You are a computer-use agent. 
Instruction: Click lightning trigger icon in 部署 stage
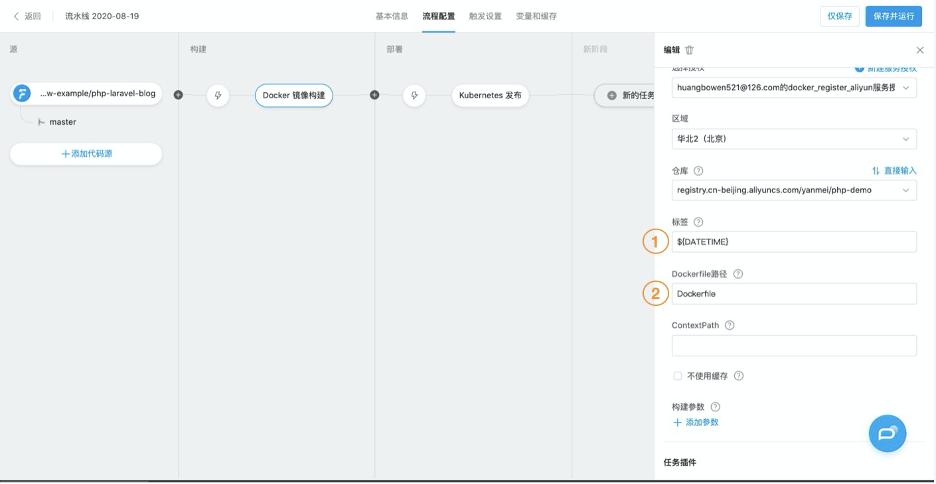414,95
